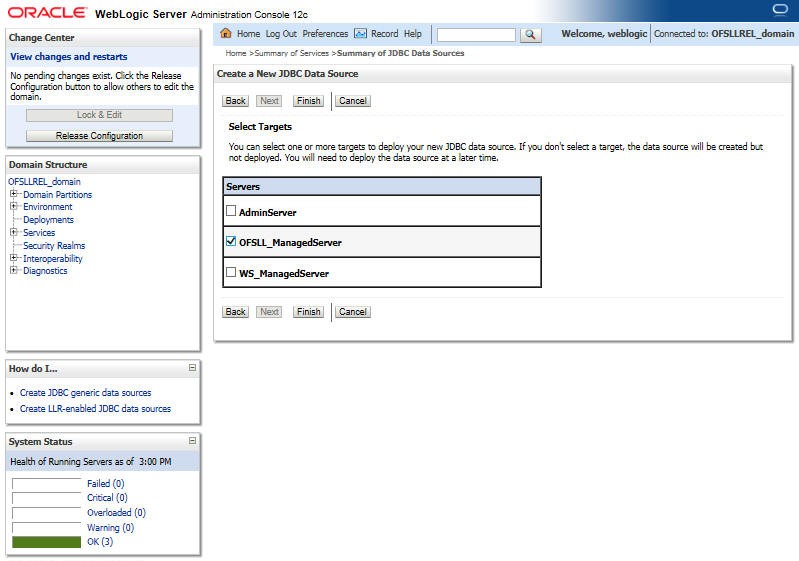Open Help in top menu
799x561 pixels.
(x=413, y=34)
